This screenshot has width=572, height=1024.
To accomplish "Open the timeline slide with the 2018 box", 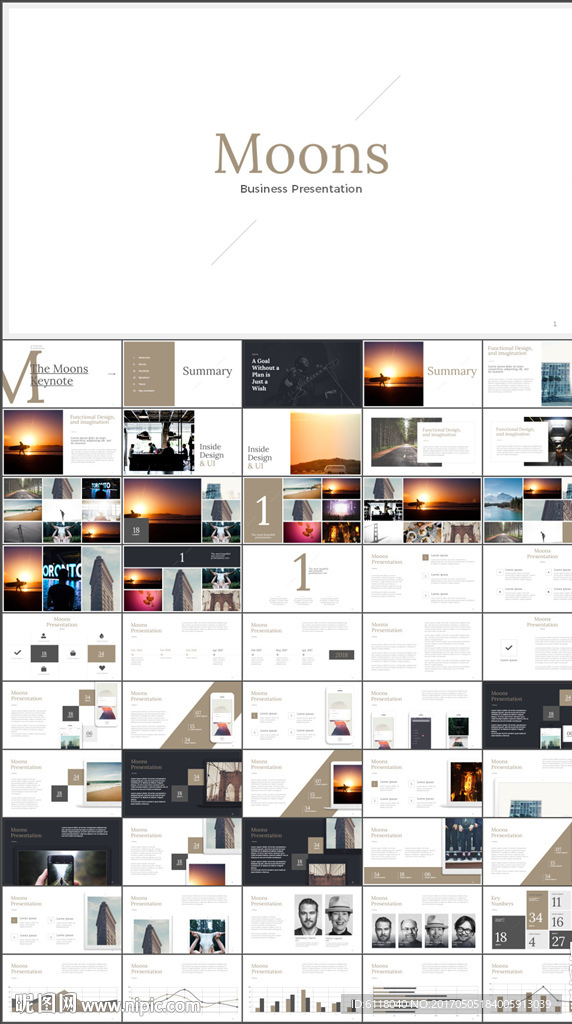I will tap(302, 647).
